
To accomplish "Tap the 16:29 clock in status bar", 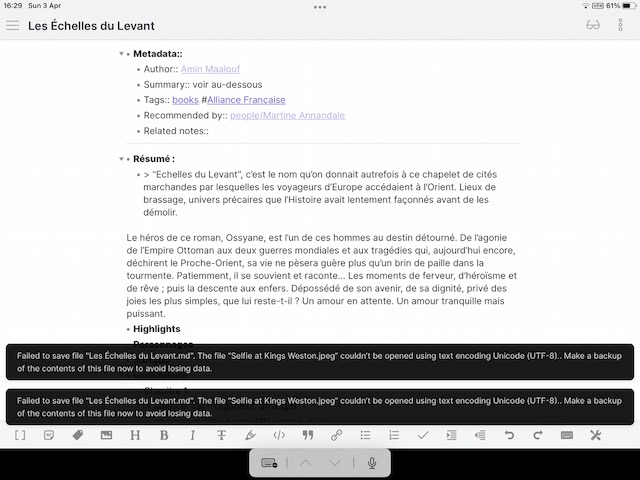I will tap(13, 6).
